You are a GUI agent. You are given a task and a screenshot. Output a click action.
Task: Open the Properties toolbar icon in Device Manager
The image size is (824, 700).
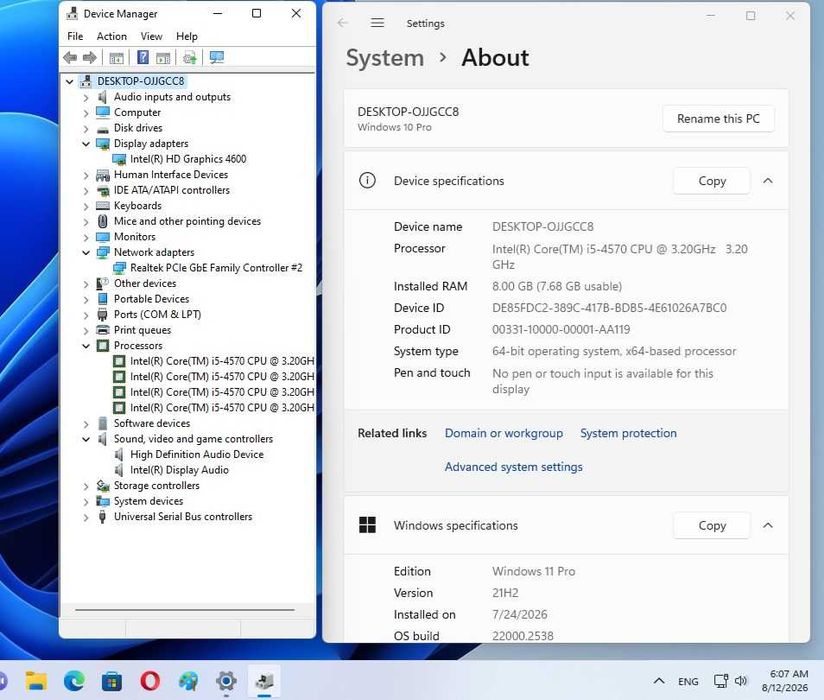coord(116,57)
